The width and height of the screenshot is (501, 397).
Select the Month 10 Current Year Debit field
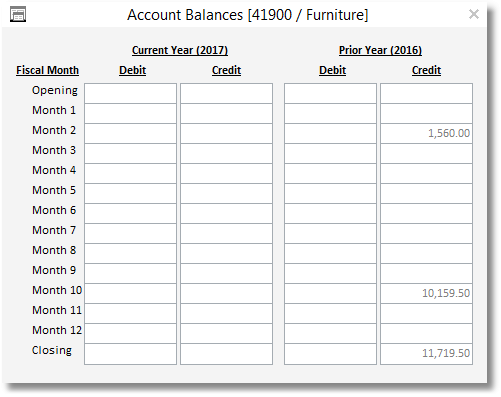pos(130,293)
